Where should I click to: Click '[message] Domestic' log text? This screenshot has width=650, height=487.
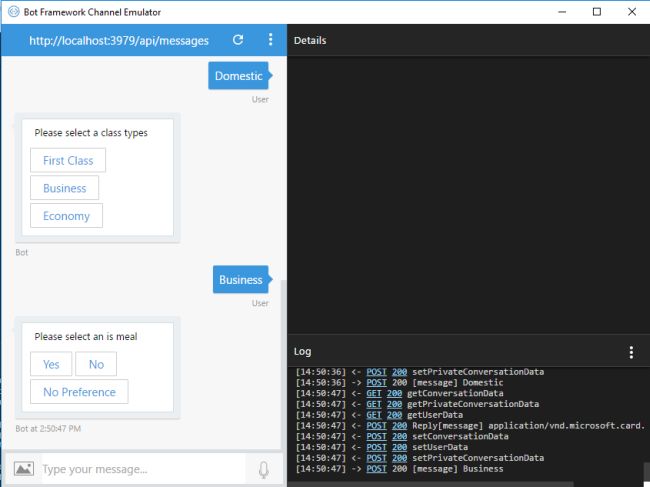tap(458, 383)
